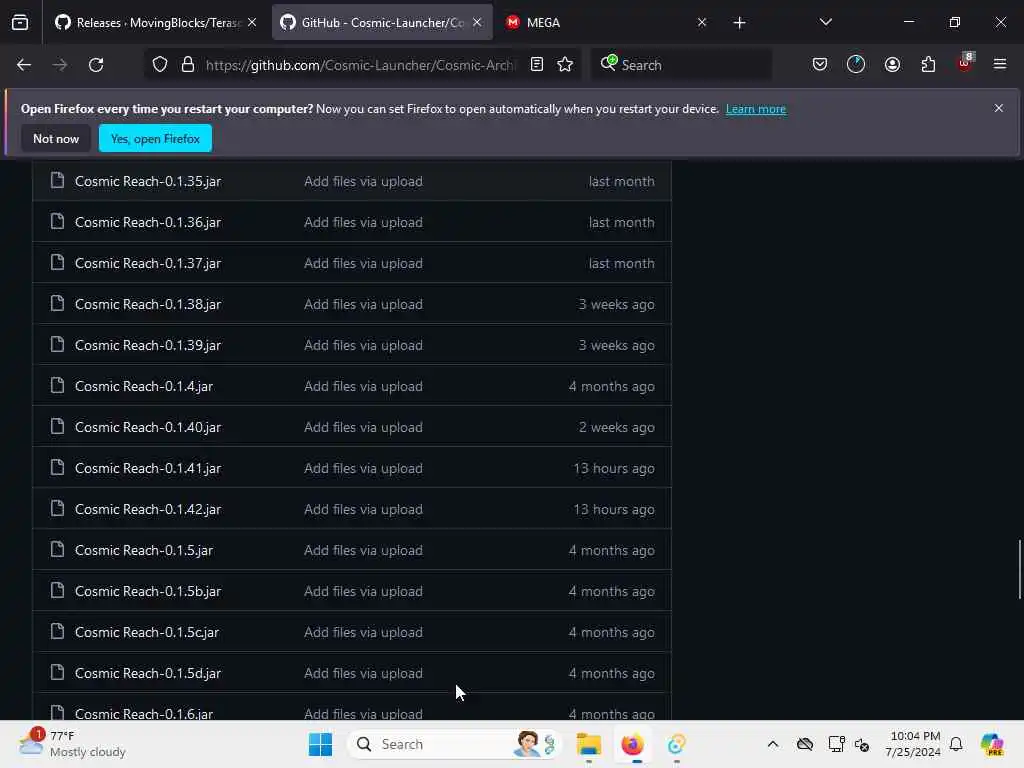
Task: Dismiss the Firefox startup notification bar
Action: pyautogui.click(x=999, y=108)
